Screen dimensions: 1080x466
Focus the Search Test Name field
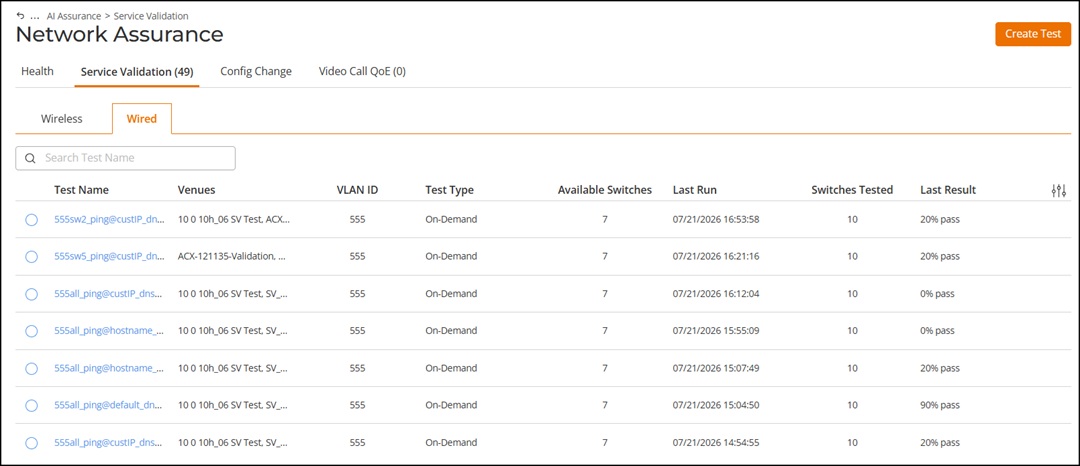pos(125,158)
